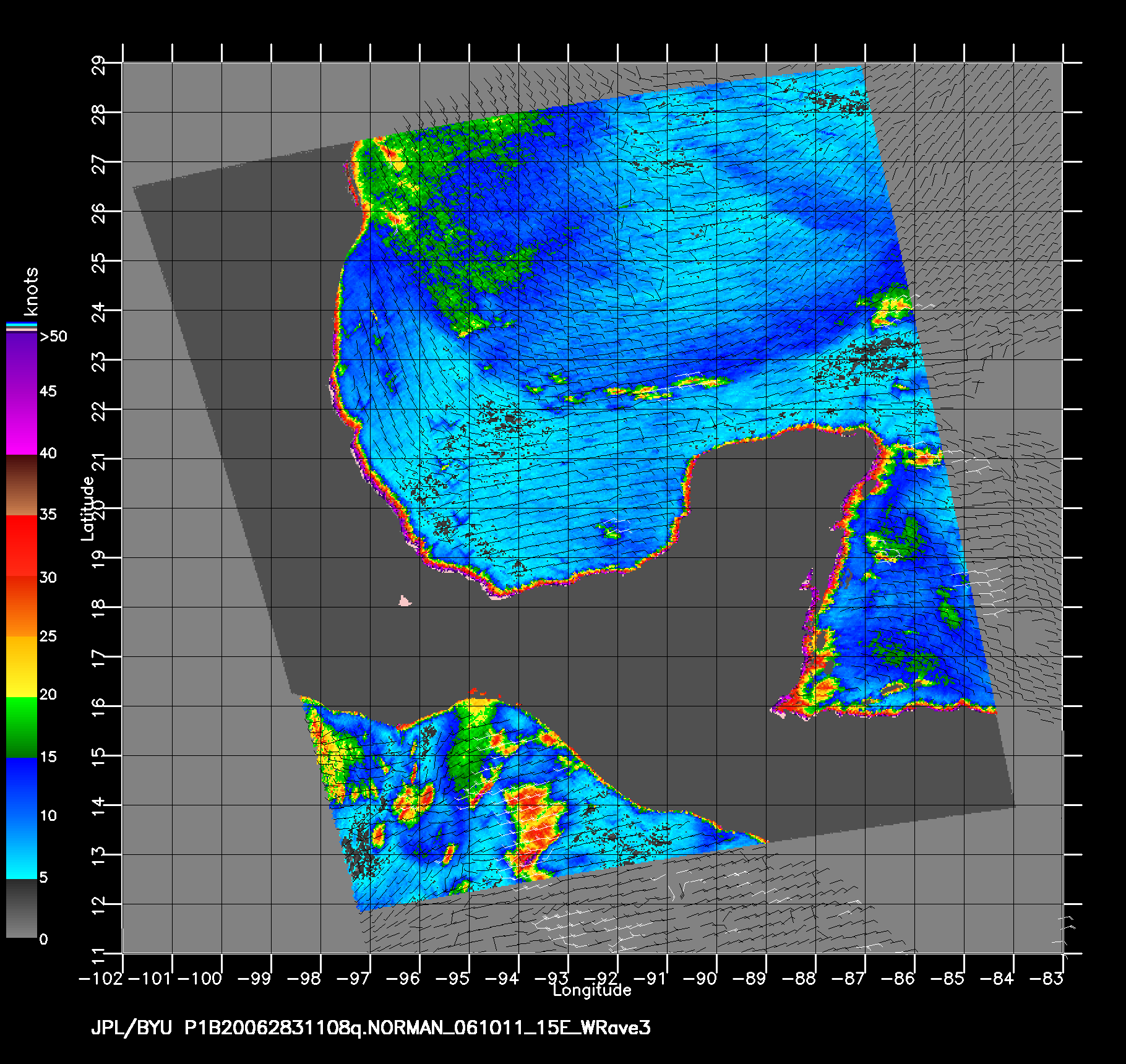
Task: Click the latitude axis label '12'
Action: click(x=100, y=905)
